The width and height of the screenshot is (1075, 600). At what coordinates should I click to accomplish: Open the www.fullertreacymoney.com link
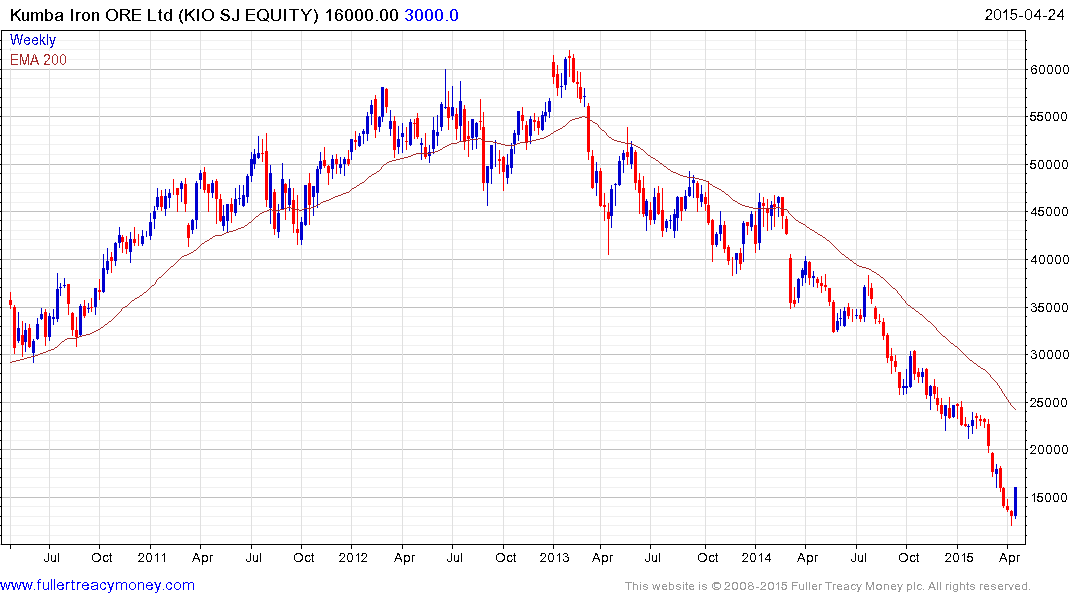point(97,585)
